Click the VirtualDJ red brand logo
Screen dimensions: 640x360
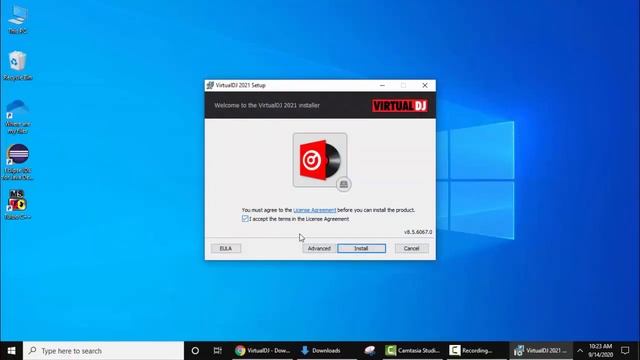(400, 106)
